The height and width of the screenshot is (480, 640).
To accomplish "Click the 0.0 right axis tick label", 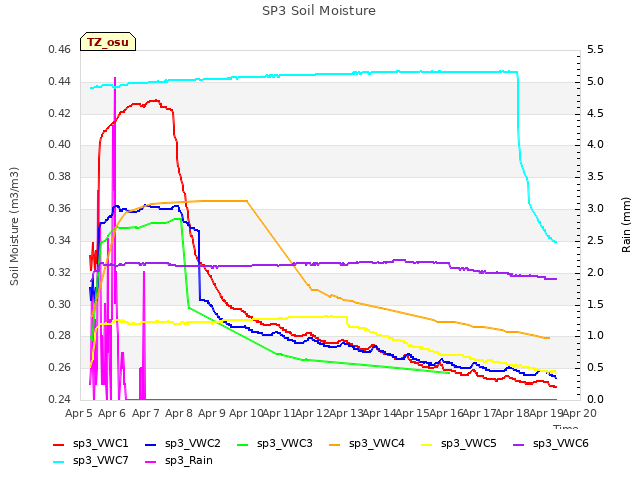I will 595,399.
